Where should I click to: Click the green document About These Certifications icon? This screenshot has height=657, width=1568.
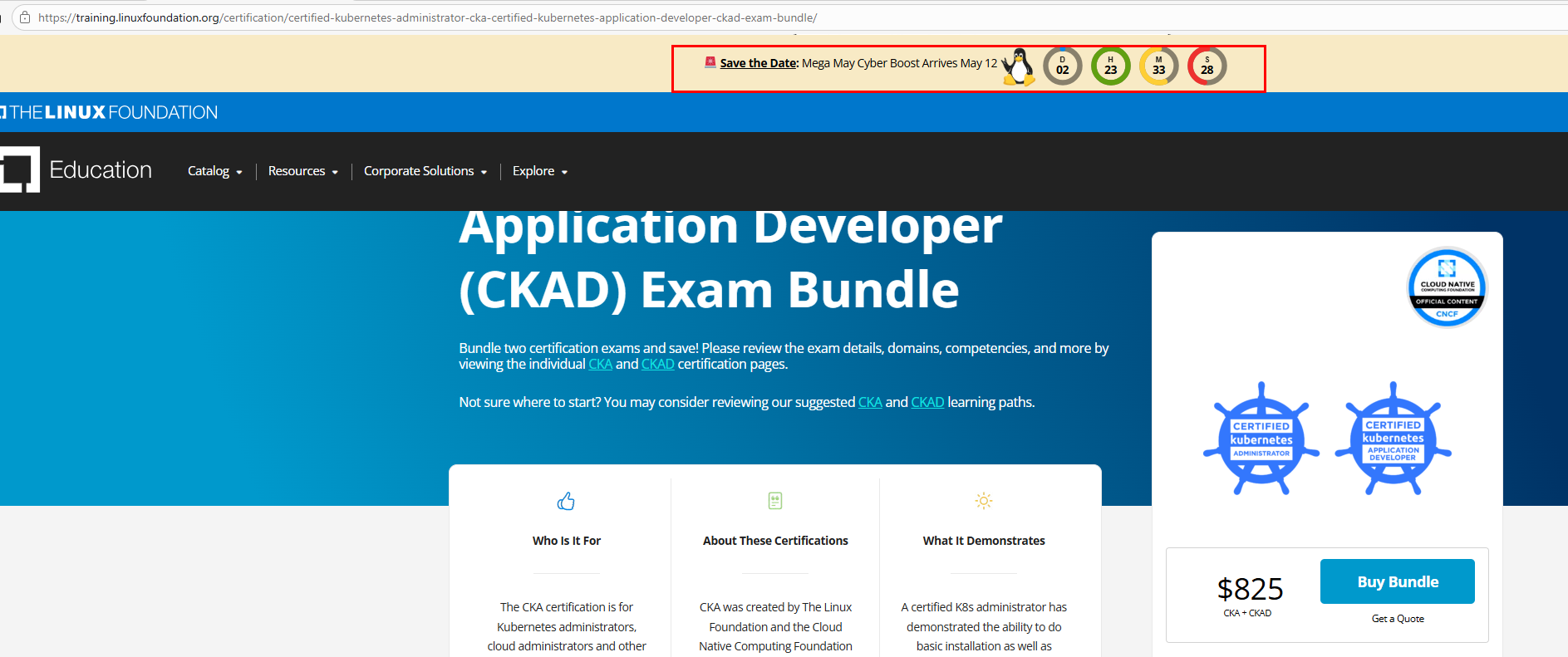click(775, 500)
